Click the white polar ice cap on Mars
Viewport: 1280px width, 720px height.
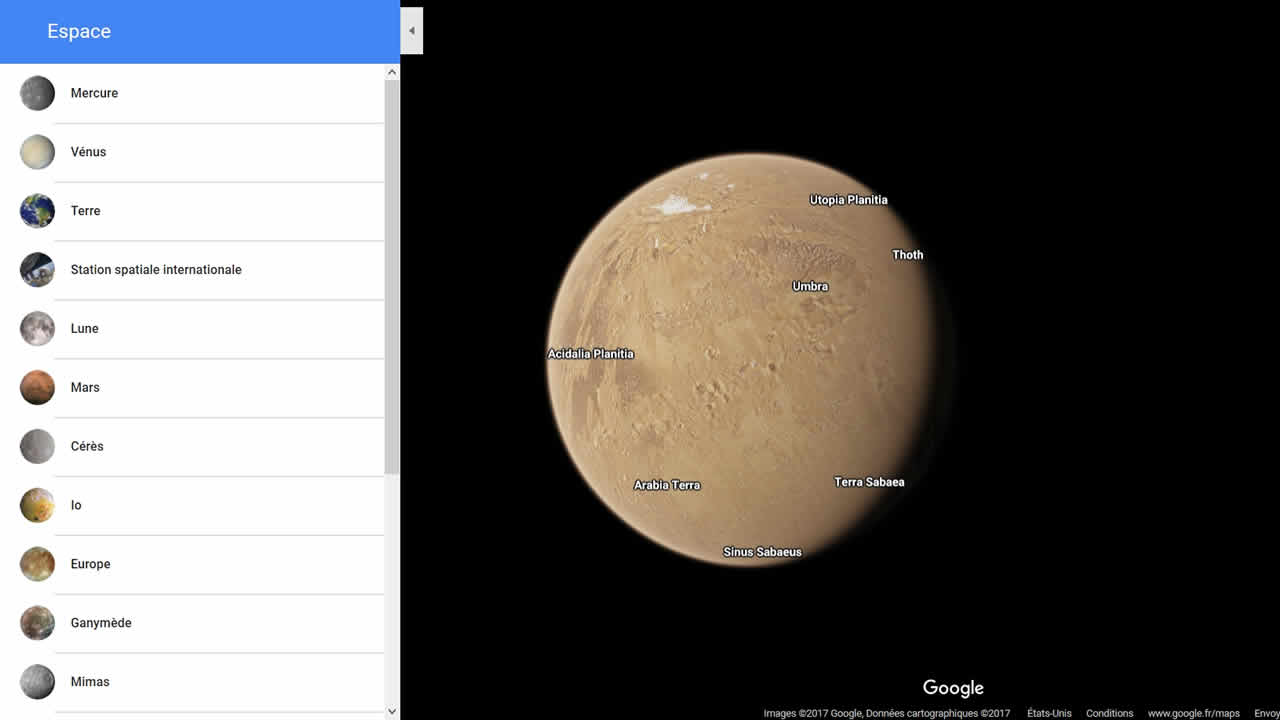coord(677,204)
